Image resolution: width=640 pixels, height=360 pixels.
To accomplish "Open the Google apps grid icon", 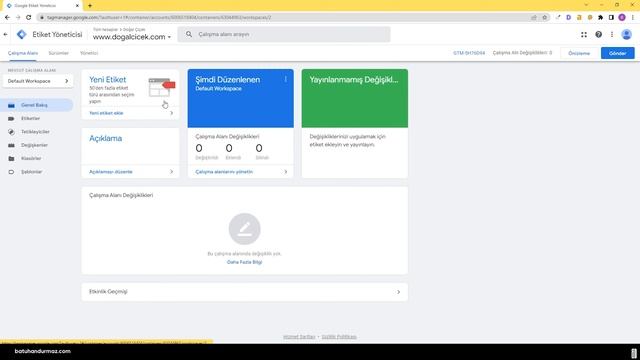I will point(584,35).
